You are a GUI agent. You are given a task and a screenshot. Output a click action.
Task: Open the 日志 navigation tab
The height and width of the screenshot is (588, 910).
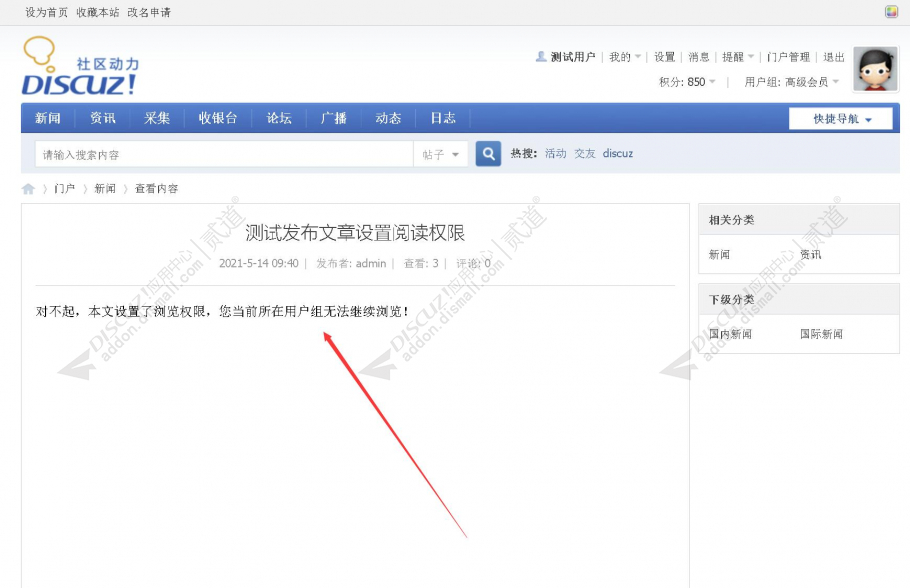coord(443,118)
